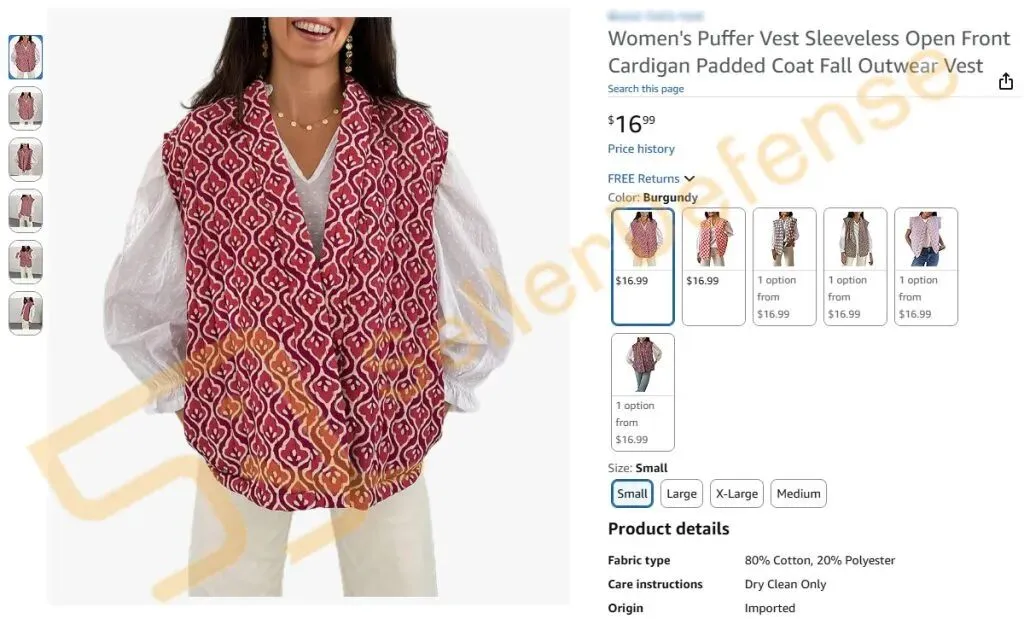Select size Large
Viewport: 1024px width, 619px height.
click(x=681, y=494)
